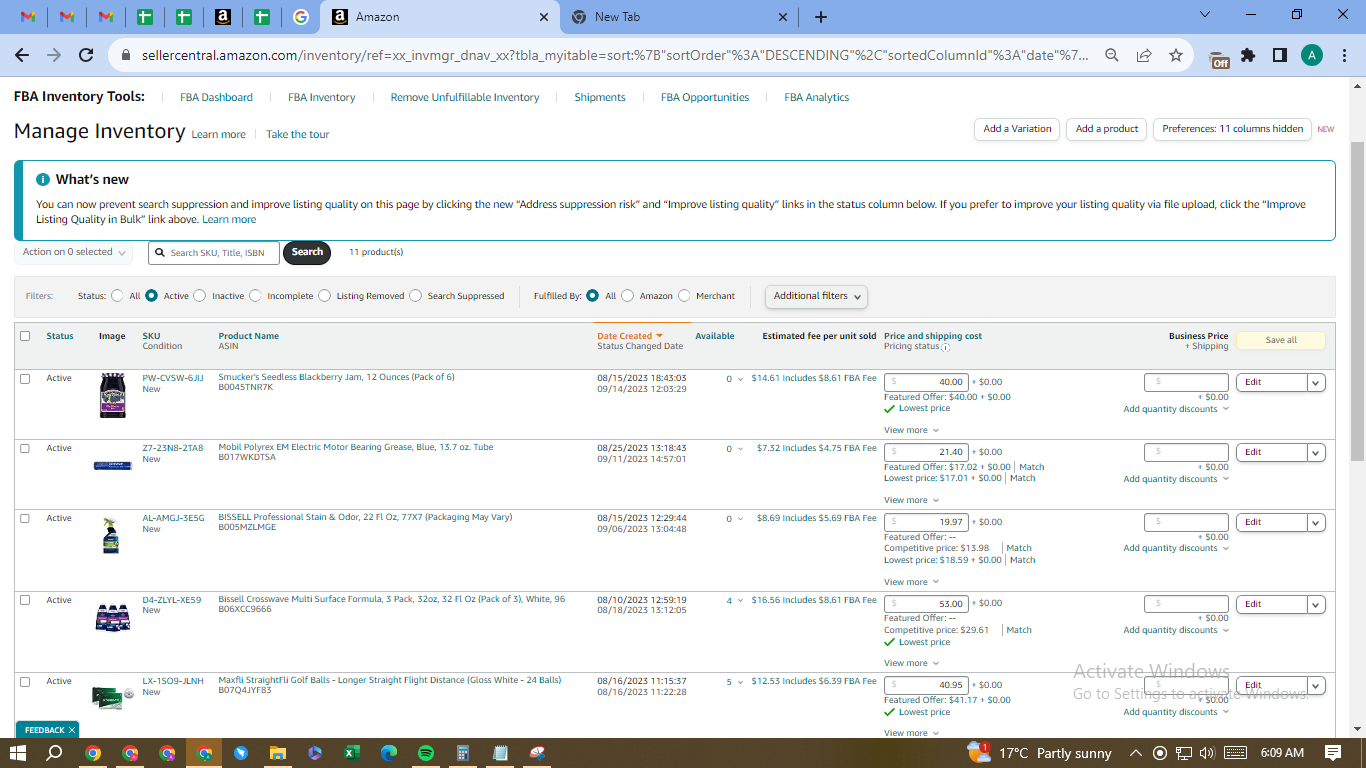The image size is (1366, 768).
Task: Reload the Seller Central page
Action: tap(86, 55)
